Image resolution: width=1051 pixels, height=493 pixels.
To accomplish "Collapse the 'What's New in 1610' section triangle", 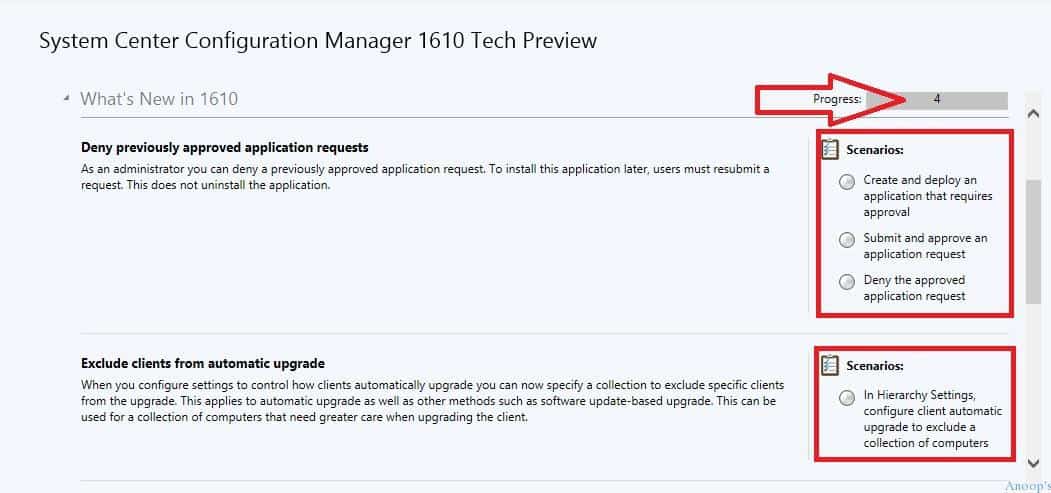I will [x=66, y=98].
